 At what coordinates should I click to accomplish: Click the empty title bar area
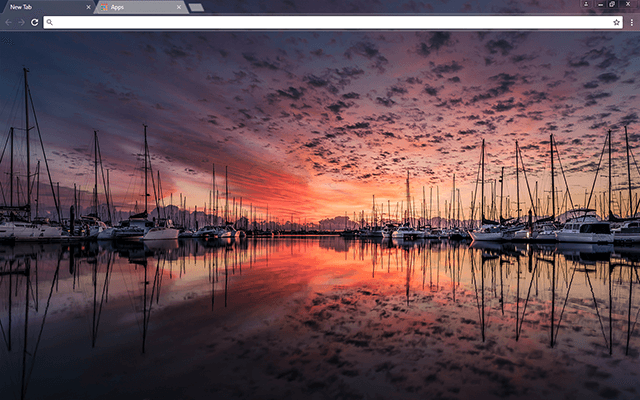click(x=400, y=6)
